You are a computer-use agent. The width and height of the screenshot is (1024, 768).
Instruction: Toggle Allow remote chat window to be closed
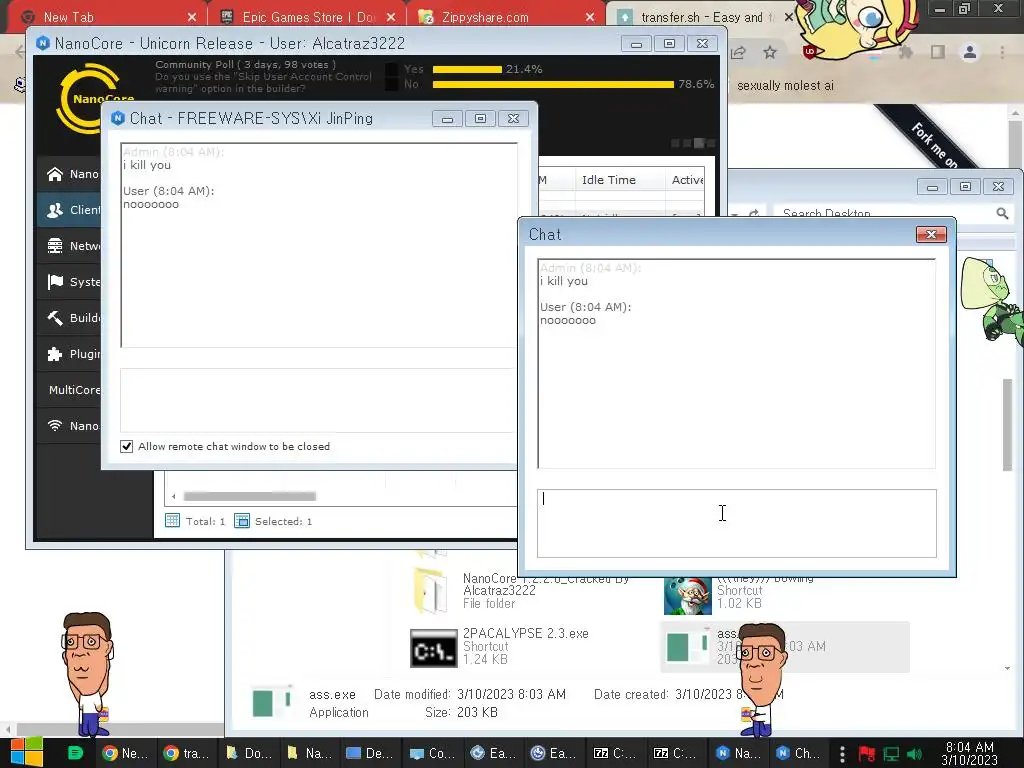tap(127, 446)
